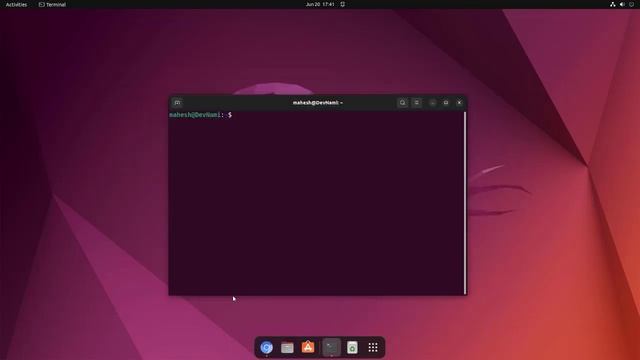Minimize the terminal window
Viewport: 640px width, 360px height.
tap(433, 102)
